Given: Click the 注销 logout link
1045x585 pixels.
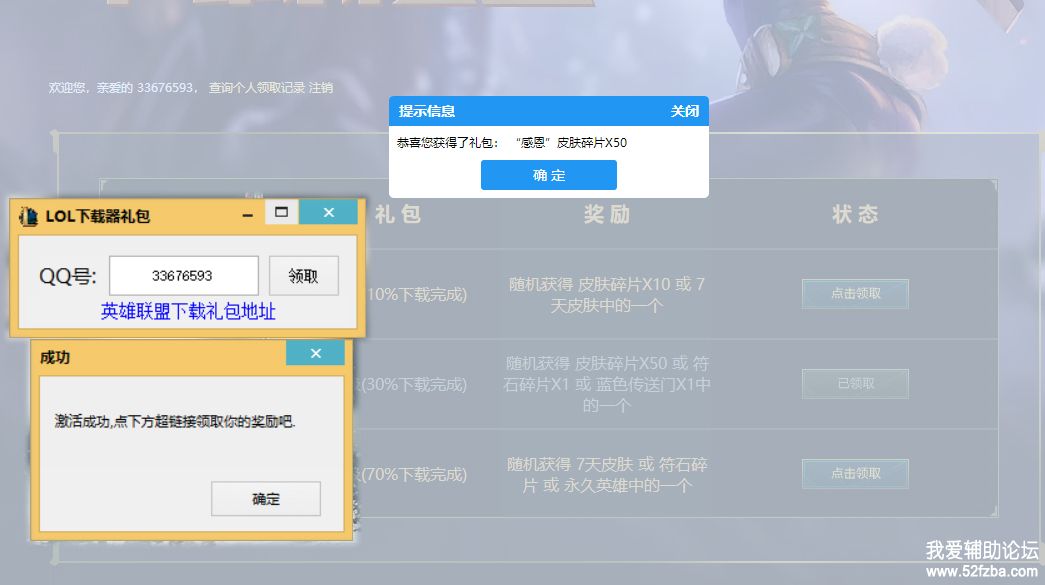Looking at the screenshot, I should click(x=321, y=87).
